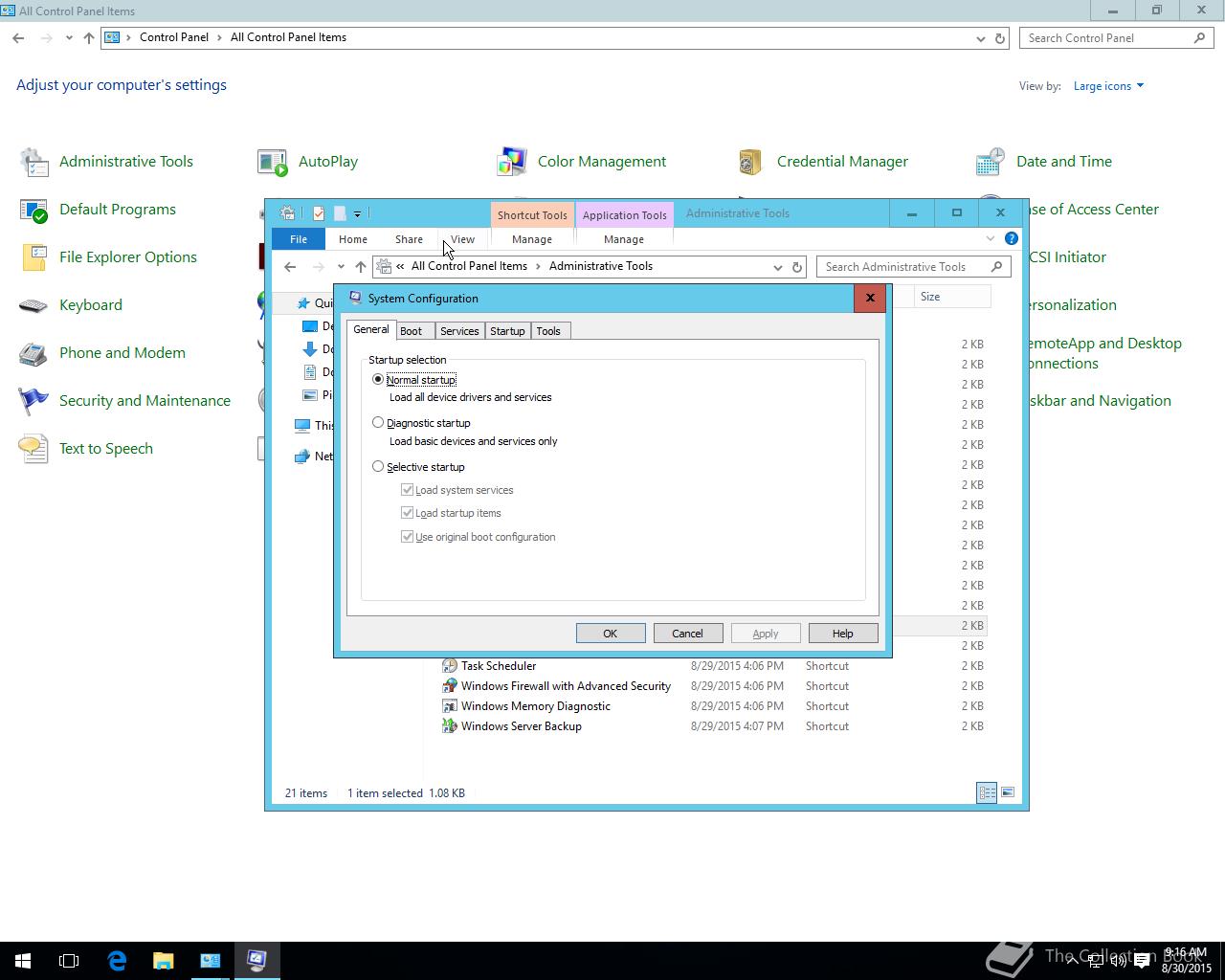This screenshot has height=980, width=1225.
Task: Launch Edge browser from taskbar
Action: point(117,960)
